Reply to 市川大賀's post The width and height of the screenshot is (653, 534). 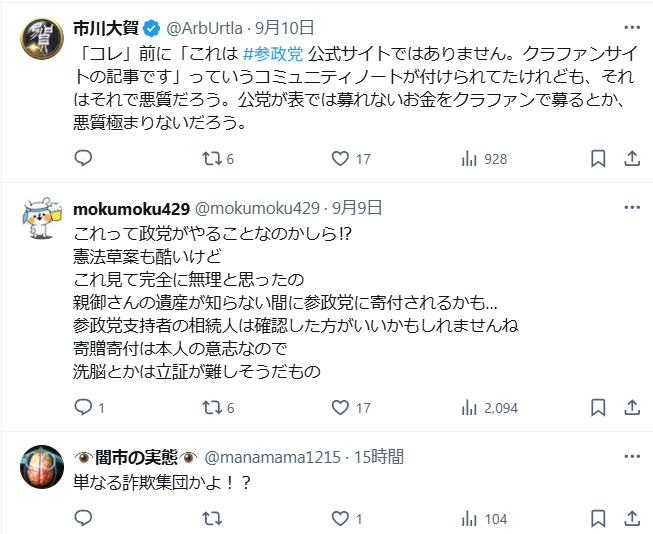pyautogui.click(x=84, y=159)
